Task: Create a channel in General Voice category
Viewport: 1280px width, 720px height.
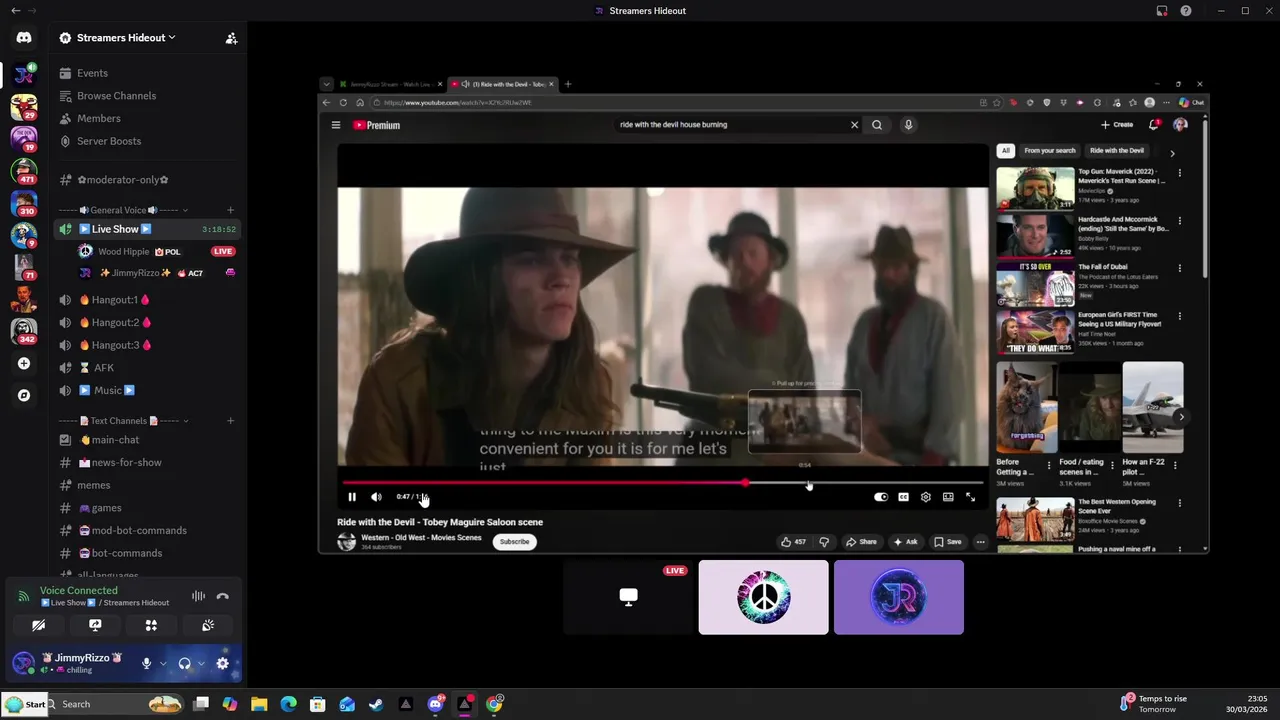Action: coord(230,210)
